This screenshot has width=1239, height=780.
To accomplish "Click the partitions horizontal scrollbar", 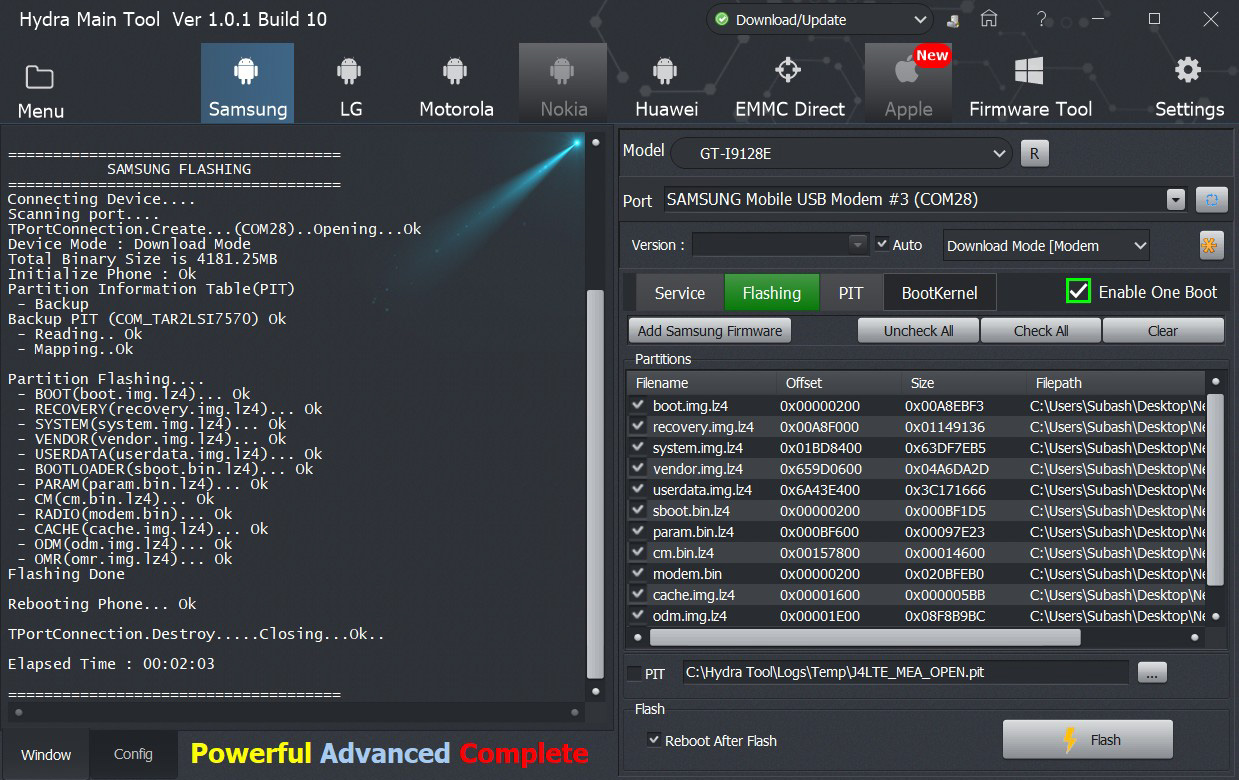I will (865, 637).
